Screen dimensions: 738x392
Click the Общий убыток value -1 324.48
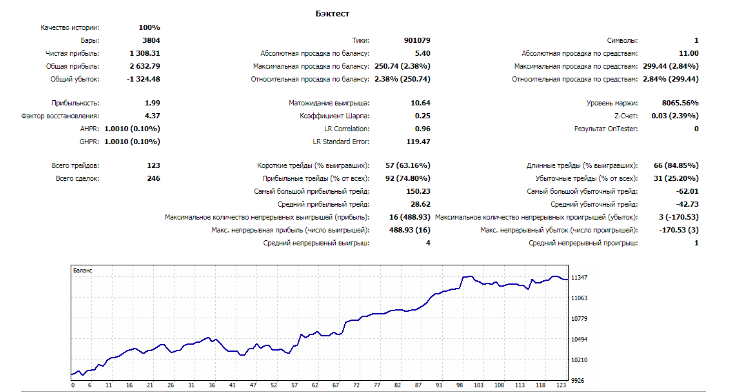pyautogui.click(x=144, y=80)
